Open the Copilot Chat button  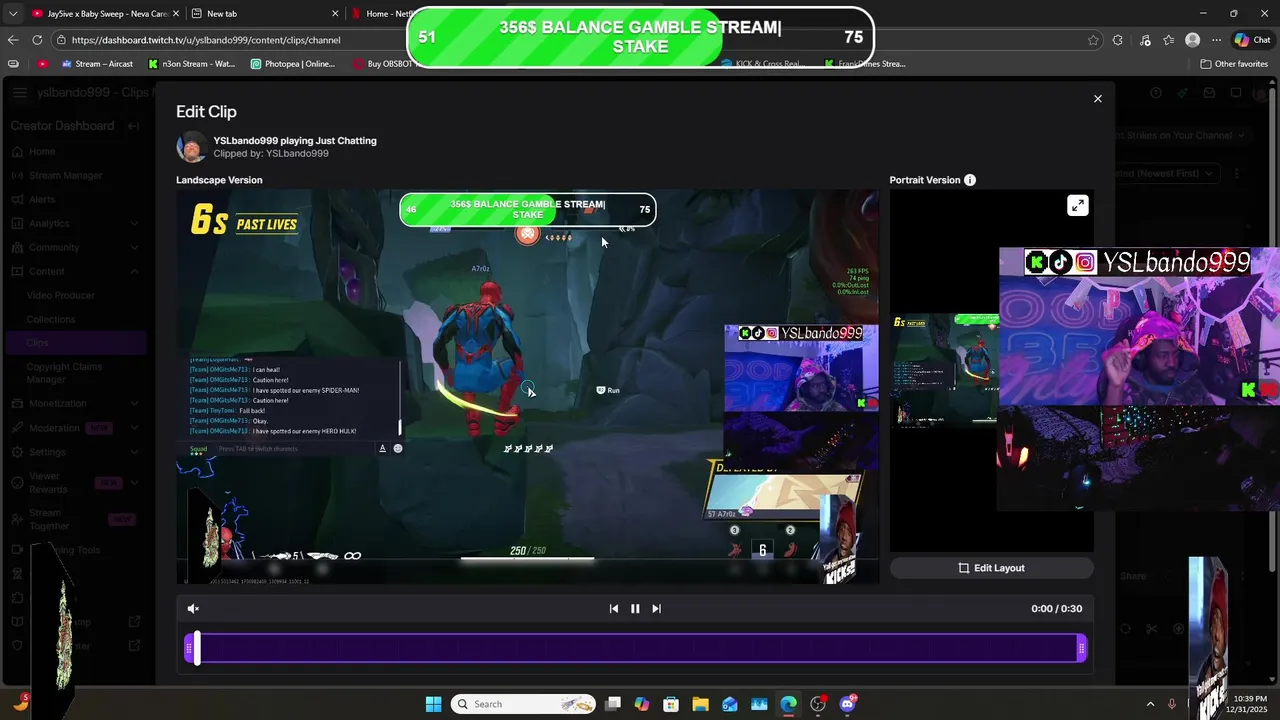pos(1252,40)
